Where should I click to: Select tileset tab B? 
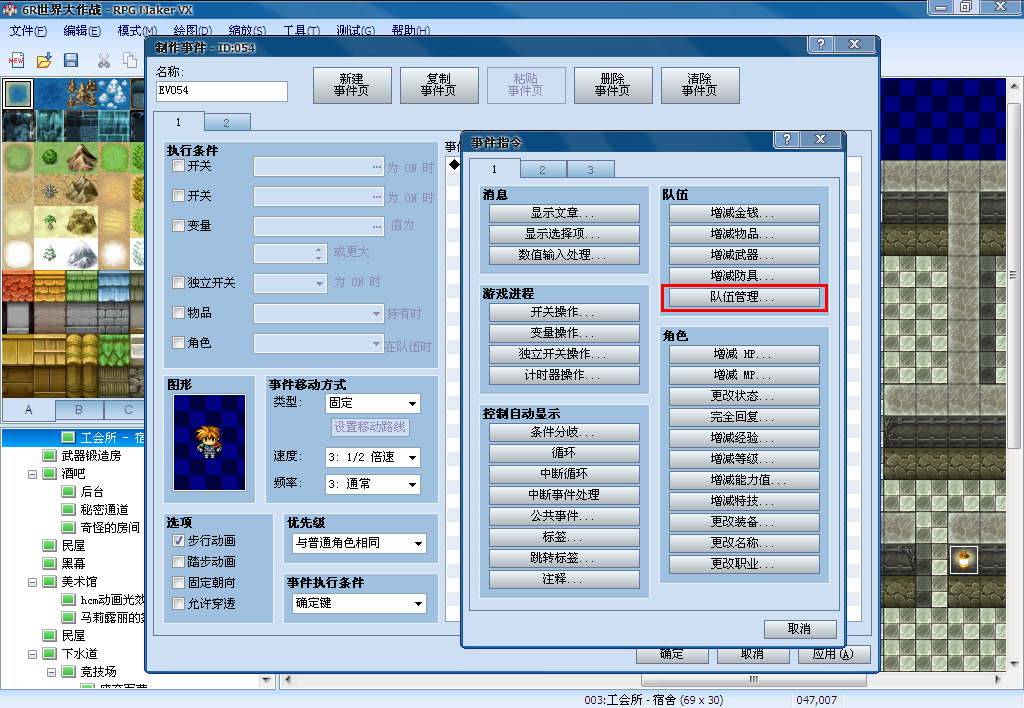tap(79, 410)
